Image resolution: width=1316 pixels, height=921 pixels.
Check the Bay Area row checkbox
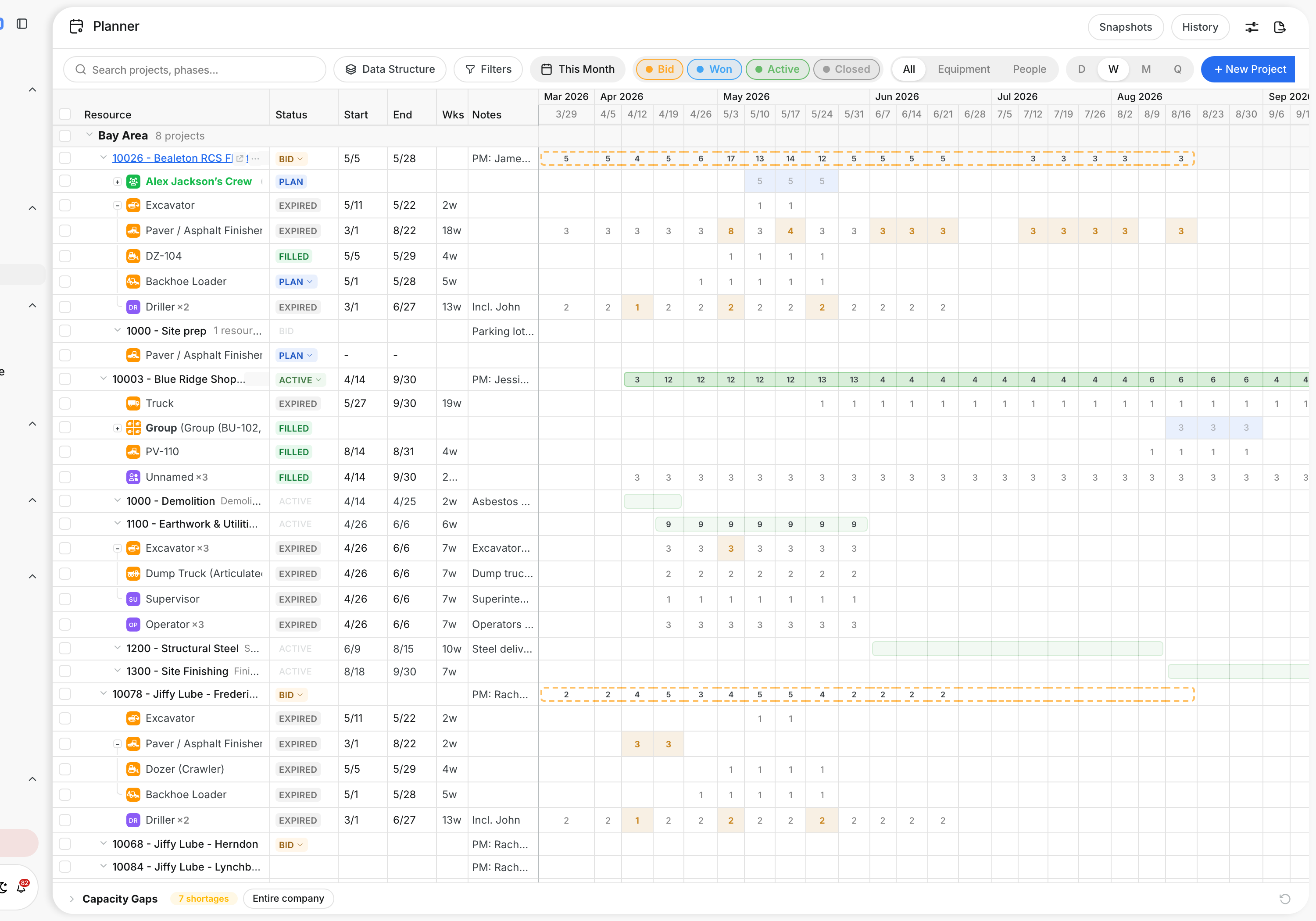pyautogui.click(x=65, y=136)
